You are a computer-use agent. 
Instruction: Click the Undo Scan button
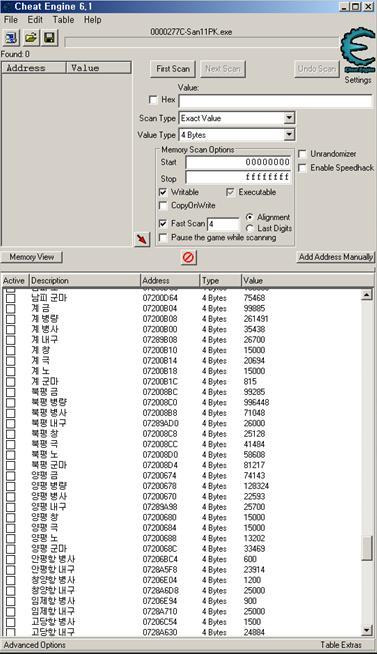point(317,69)
